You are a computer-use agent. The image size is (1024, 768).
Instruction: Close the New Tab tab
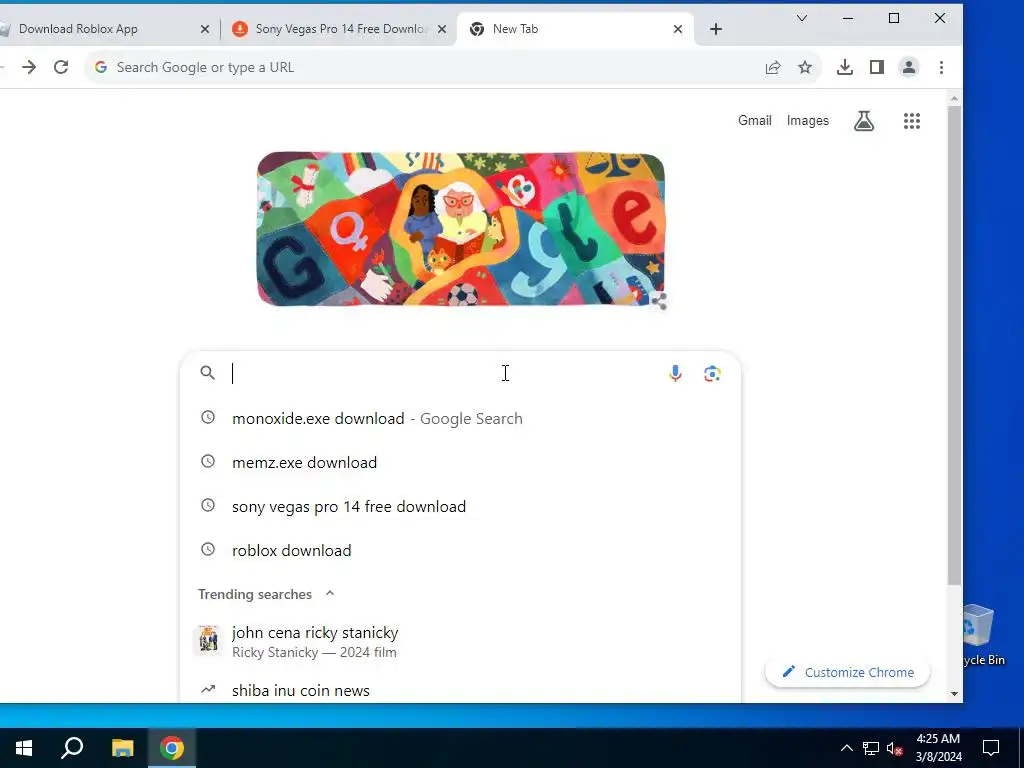(x=678, y=29)
